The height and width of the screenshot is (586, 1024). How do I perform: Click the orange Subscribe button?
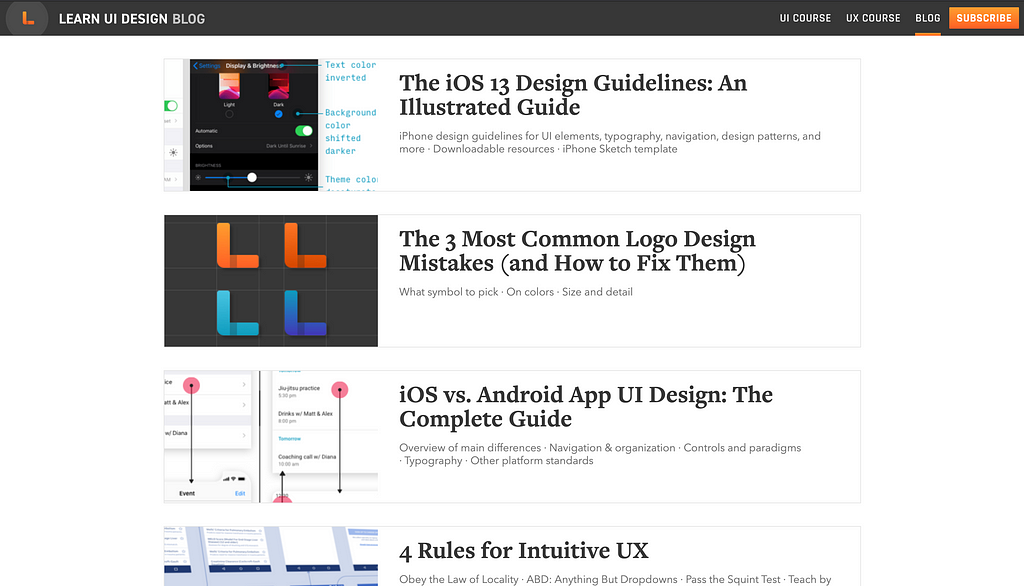tap(984, 18)
